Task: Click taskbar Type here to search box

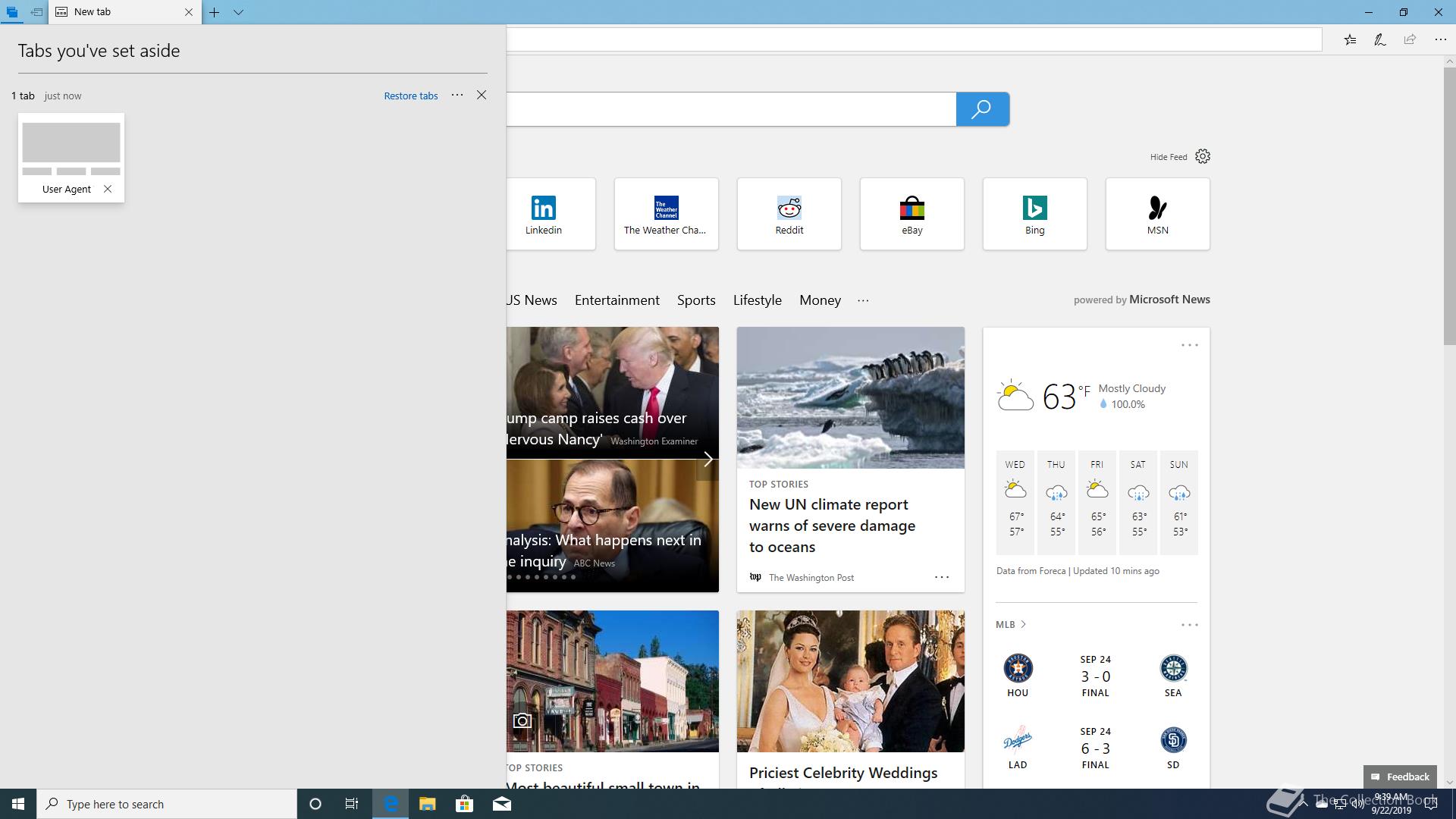Action: [x=167, y=804]
